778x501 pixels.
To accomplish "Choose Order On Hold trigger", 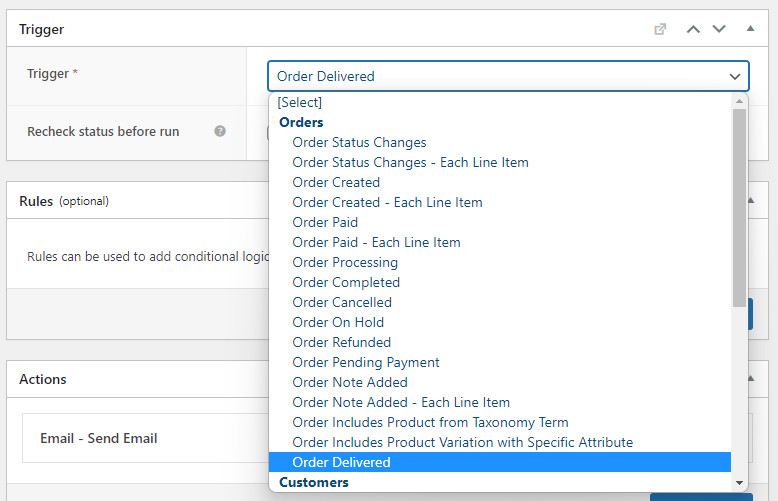I will pos(500,322).
